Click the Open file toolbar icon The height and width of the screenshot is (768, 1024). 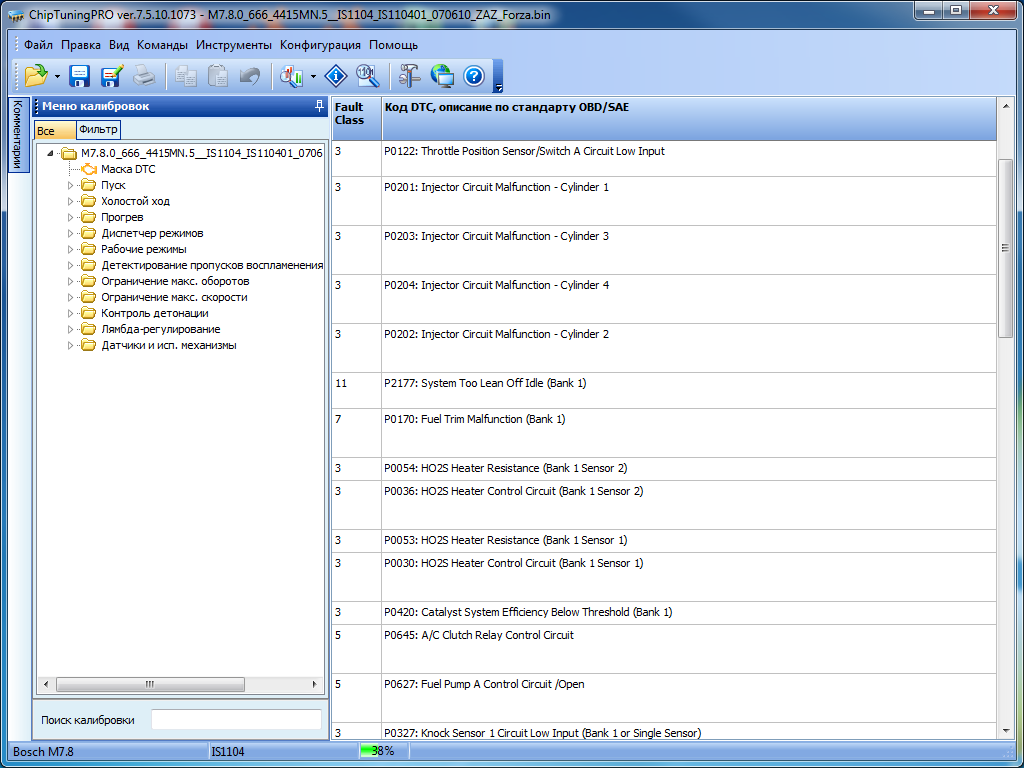36,76
